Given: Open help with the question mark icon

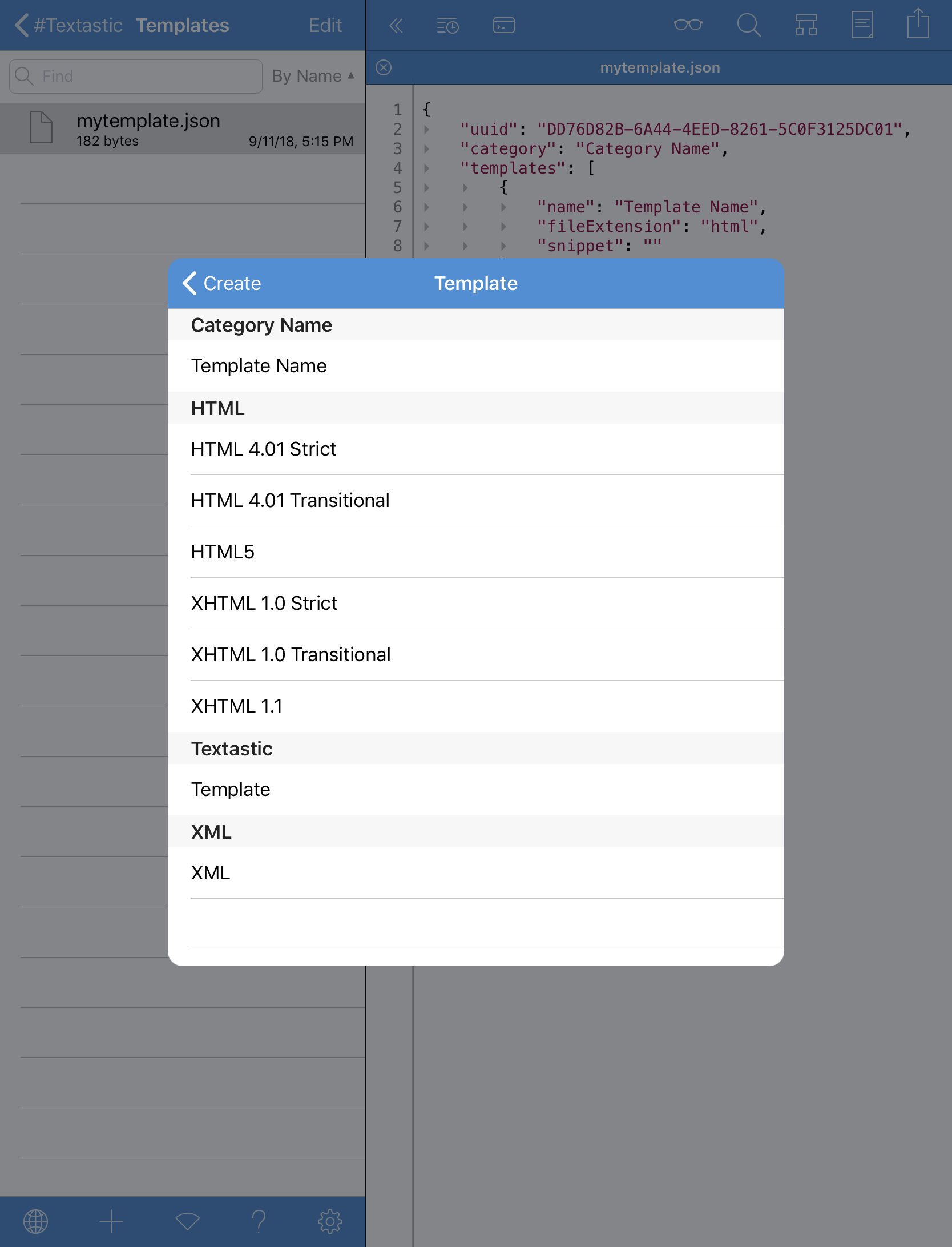Looking at the screenshot, I should coord(259,1222).
